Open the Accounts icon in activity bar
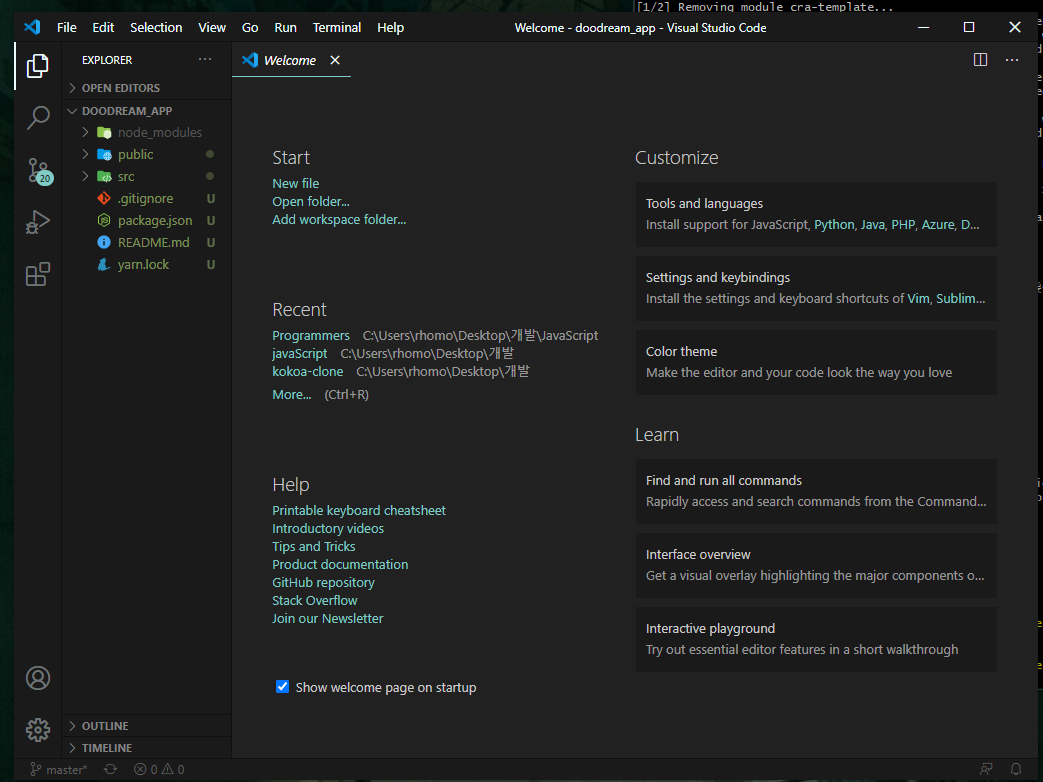This screenshot has width=1043, height=782. click(x=37, y=678)
